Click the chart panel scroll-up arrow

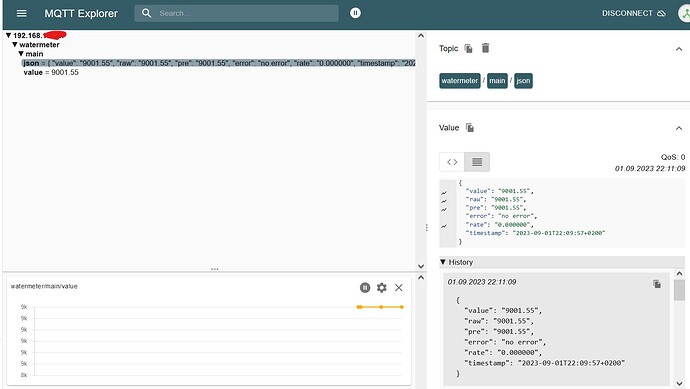[x=421, y=278]
